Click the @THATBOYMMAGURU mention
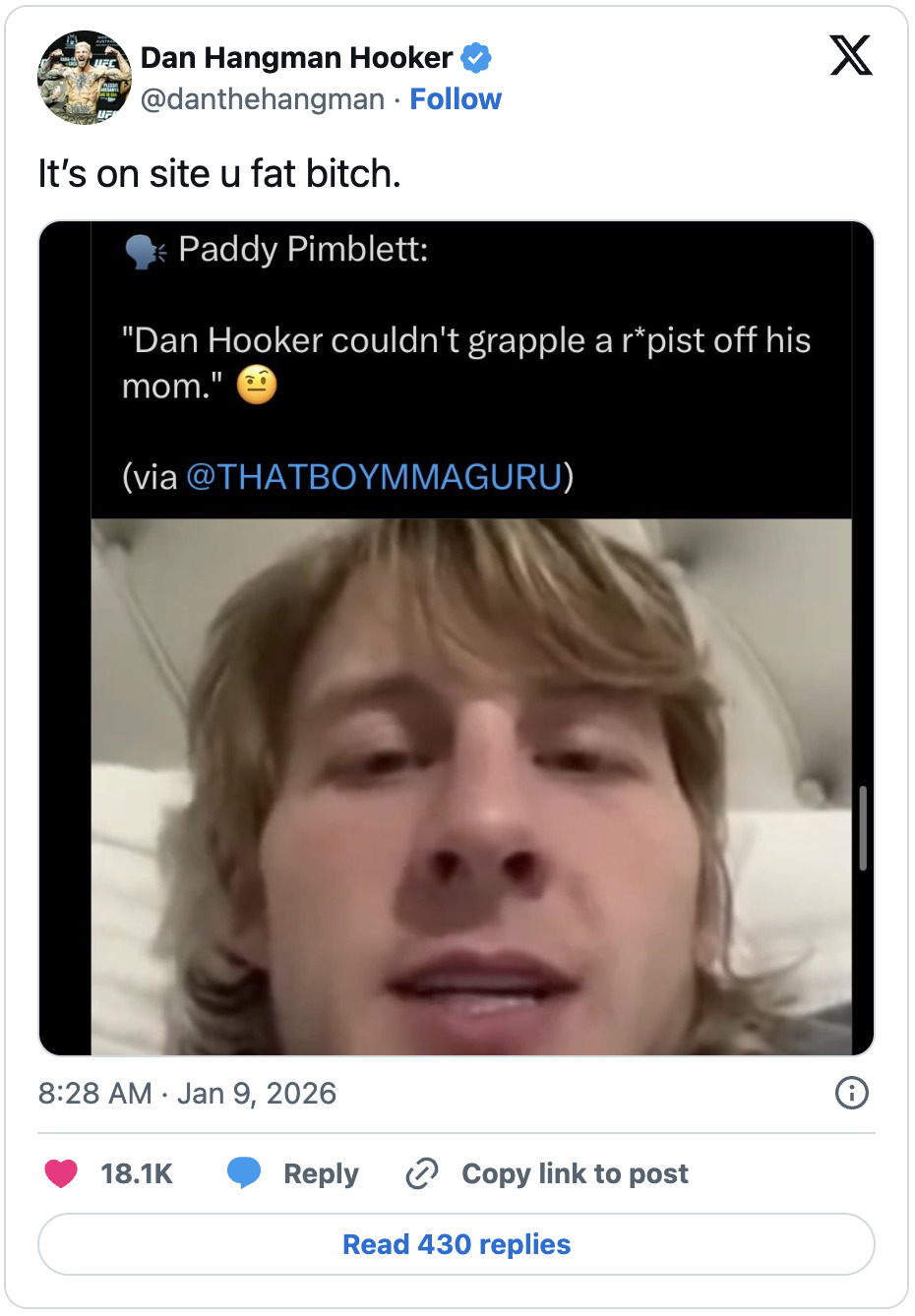Screen dimensions: 915x1316 [374, 477]
